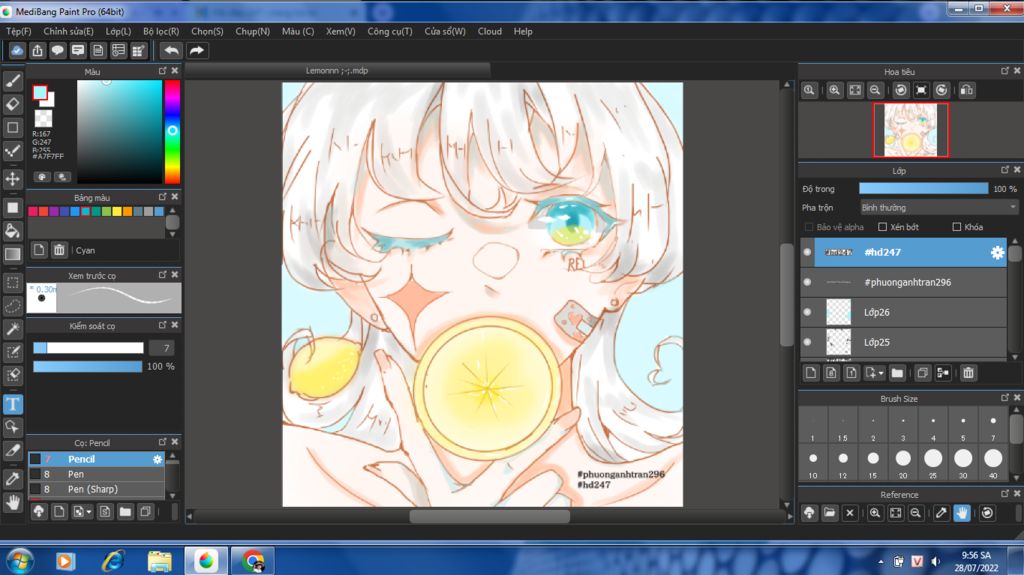Click the export/share icon in toolbar

click(x=37, y=50)
